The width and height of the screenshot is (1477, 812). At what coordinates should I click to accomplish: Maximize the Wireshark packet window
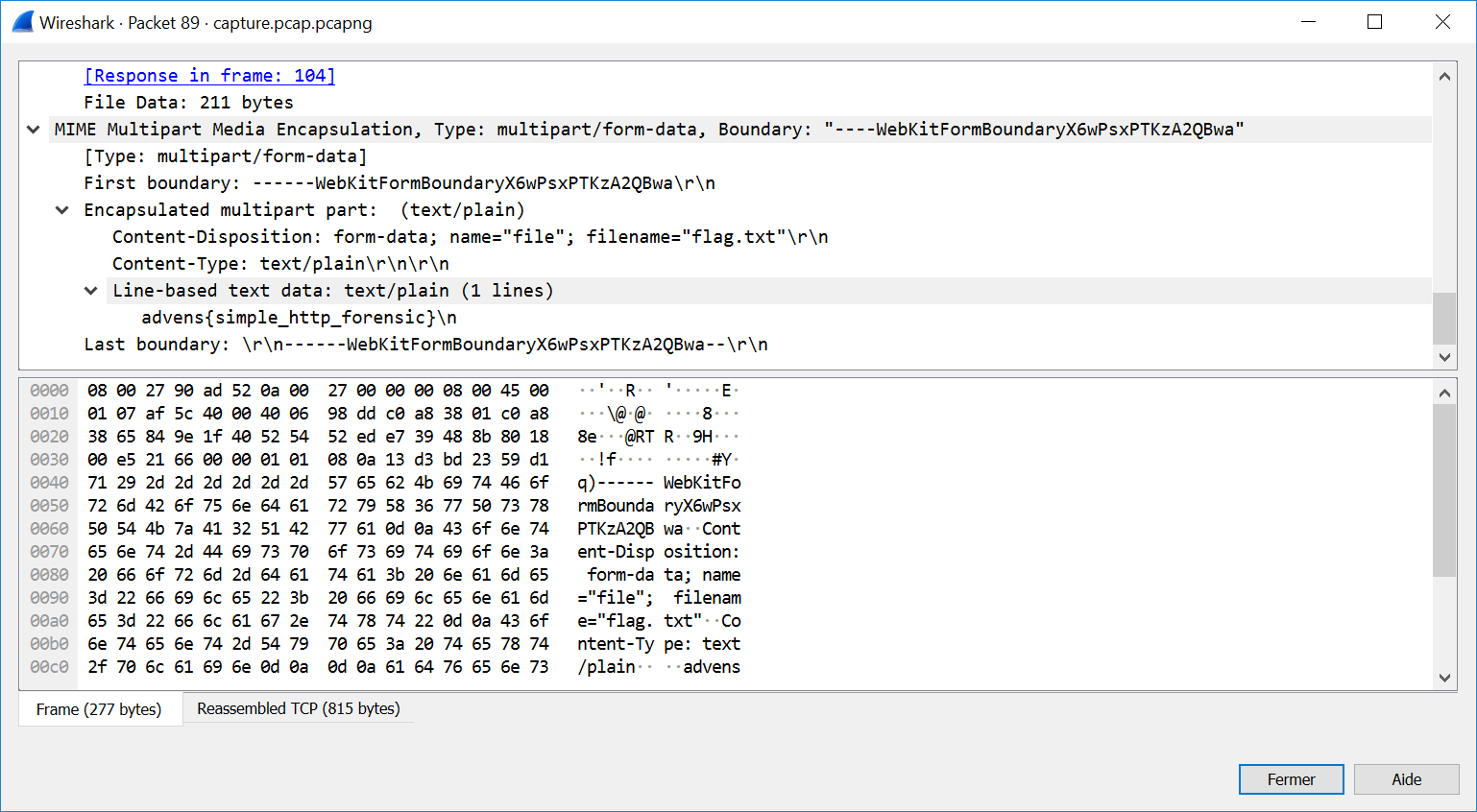(1375, 22)
